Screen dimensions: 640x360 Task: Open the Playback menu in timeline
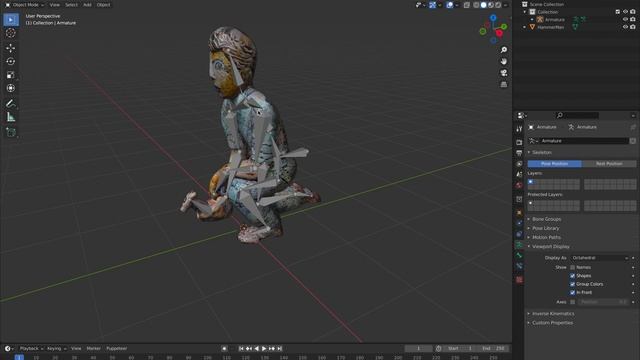(x=31, y=349)
